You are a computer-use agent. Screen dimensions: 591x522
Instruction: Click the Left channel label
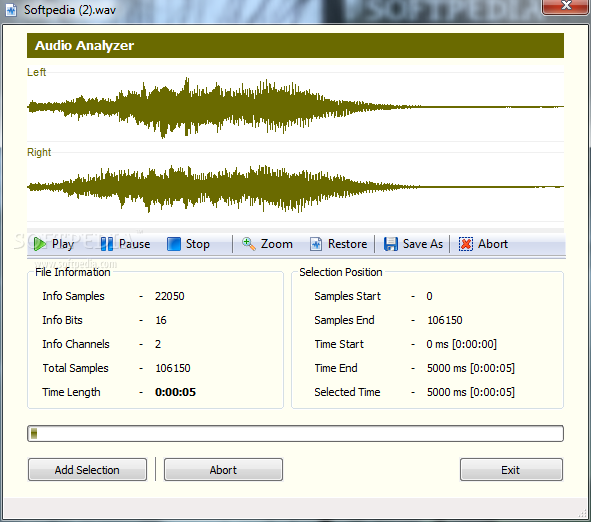(37, 72)
